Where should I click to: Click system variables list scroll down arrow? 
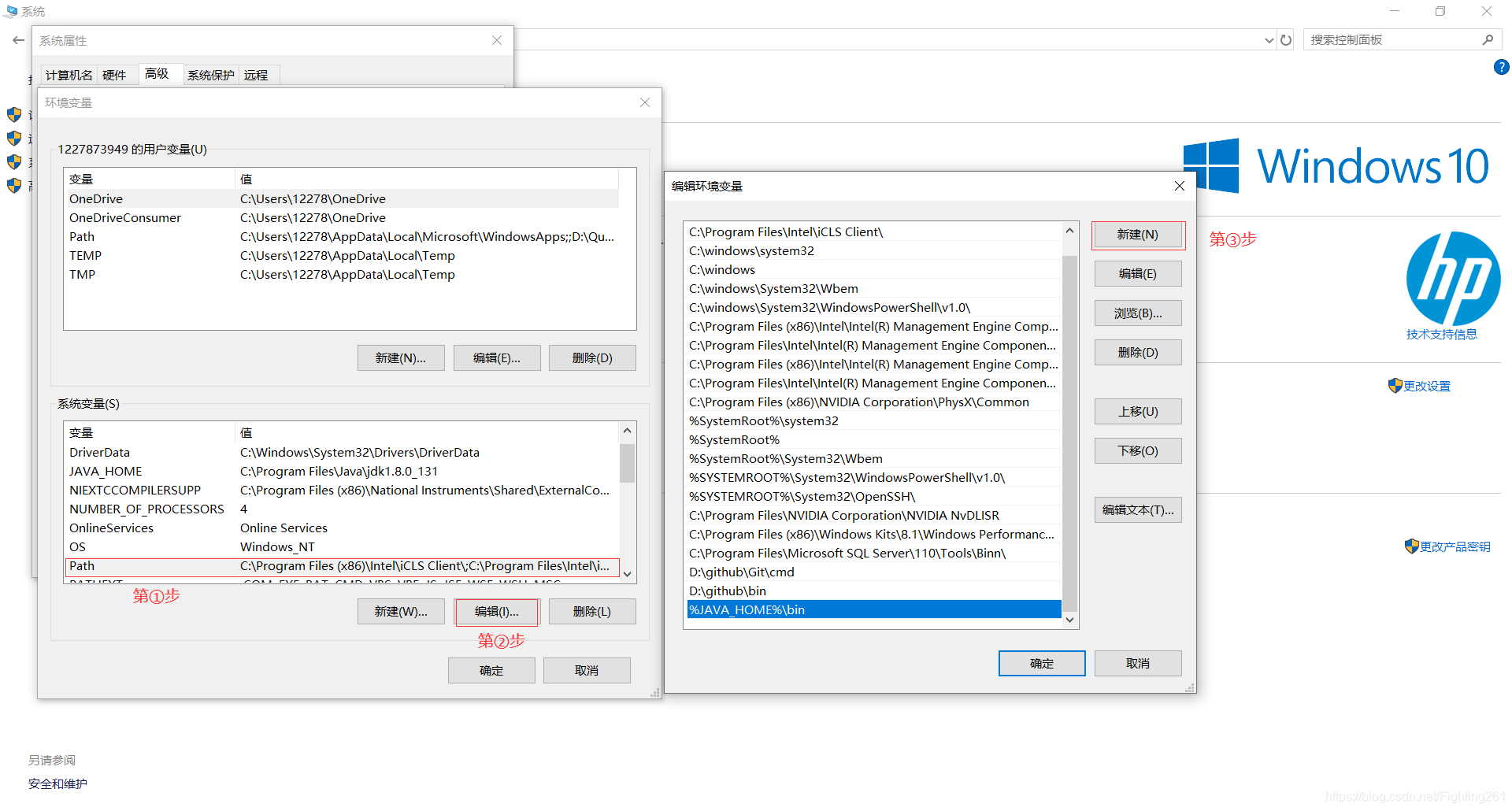pyautogui.click(x=628, y=574)
